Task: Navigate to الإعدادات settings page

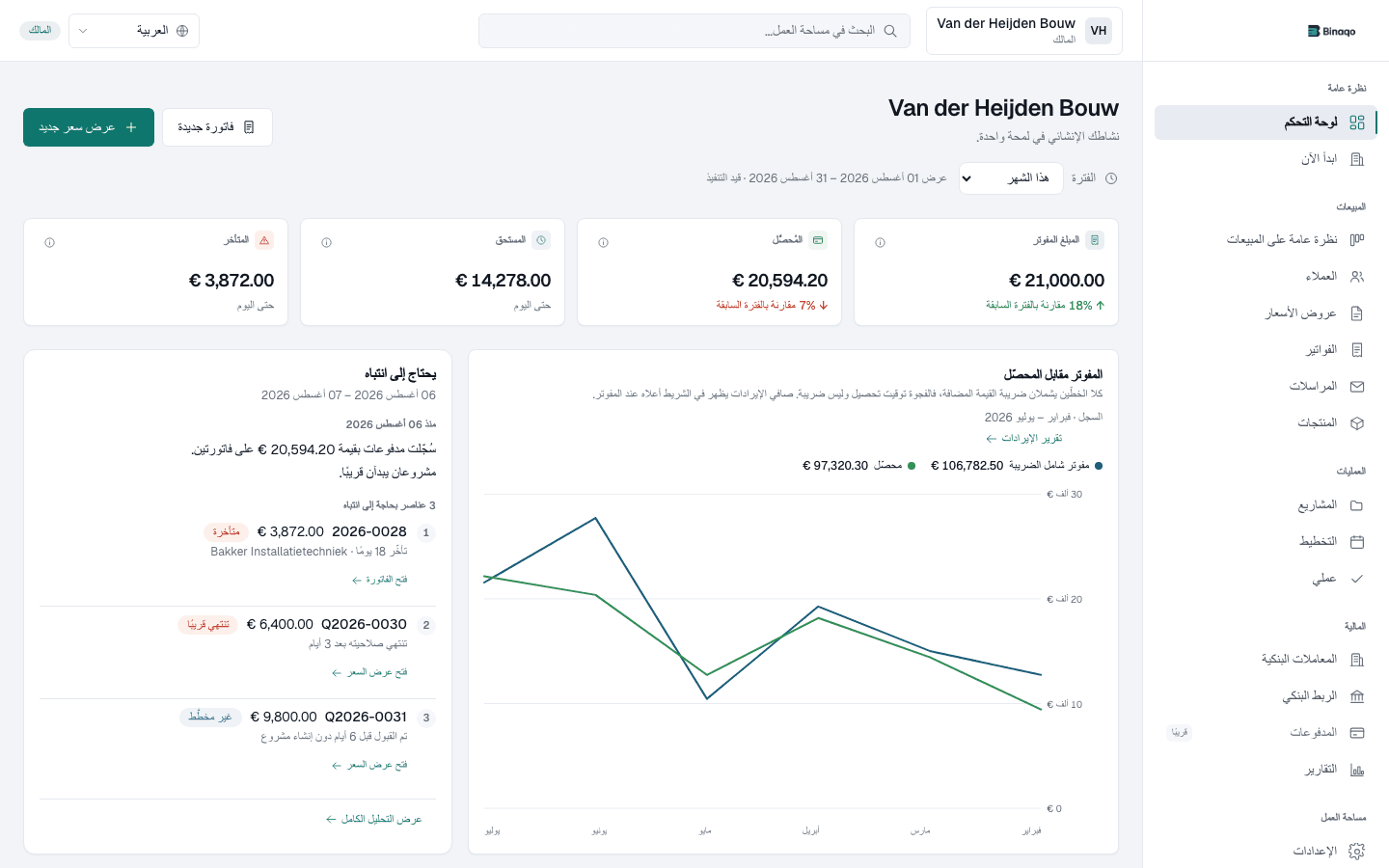Action: [x=1266, y=851]
